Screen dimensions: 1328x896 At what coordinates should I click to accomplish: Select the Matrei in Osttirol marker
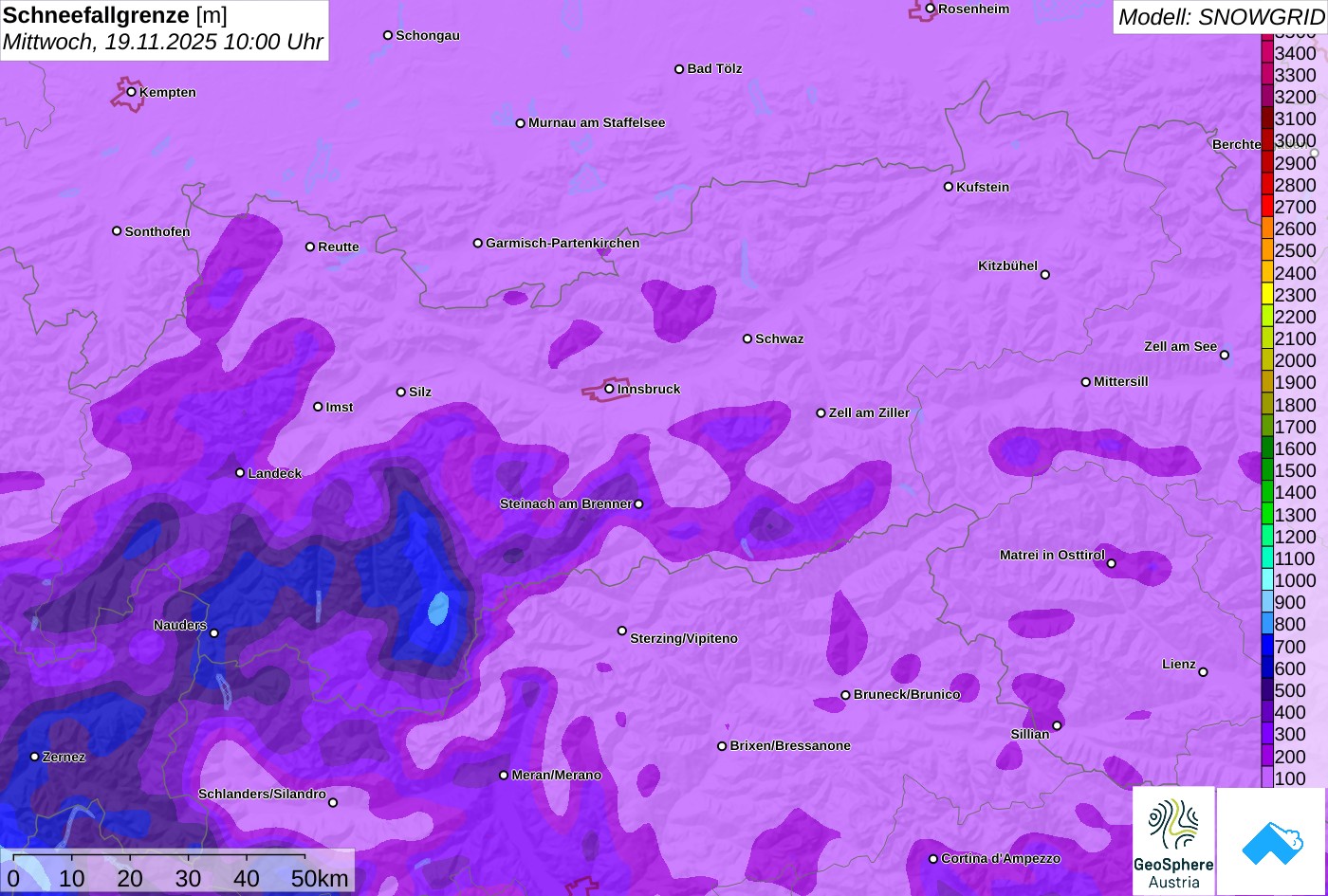pos(1112,563)
